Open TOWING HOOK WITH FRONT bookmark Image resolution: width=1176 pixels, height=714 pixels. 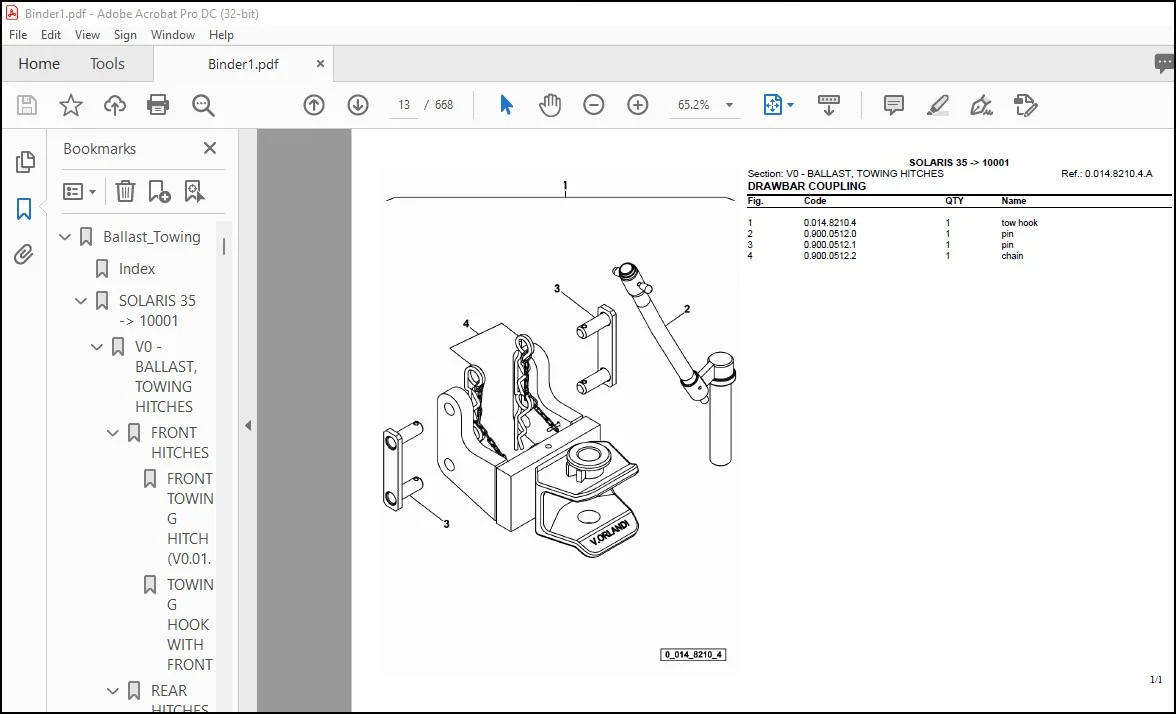190,625
